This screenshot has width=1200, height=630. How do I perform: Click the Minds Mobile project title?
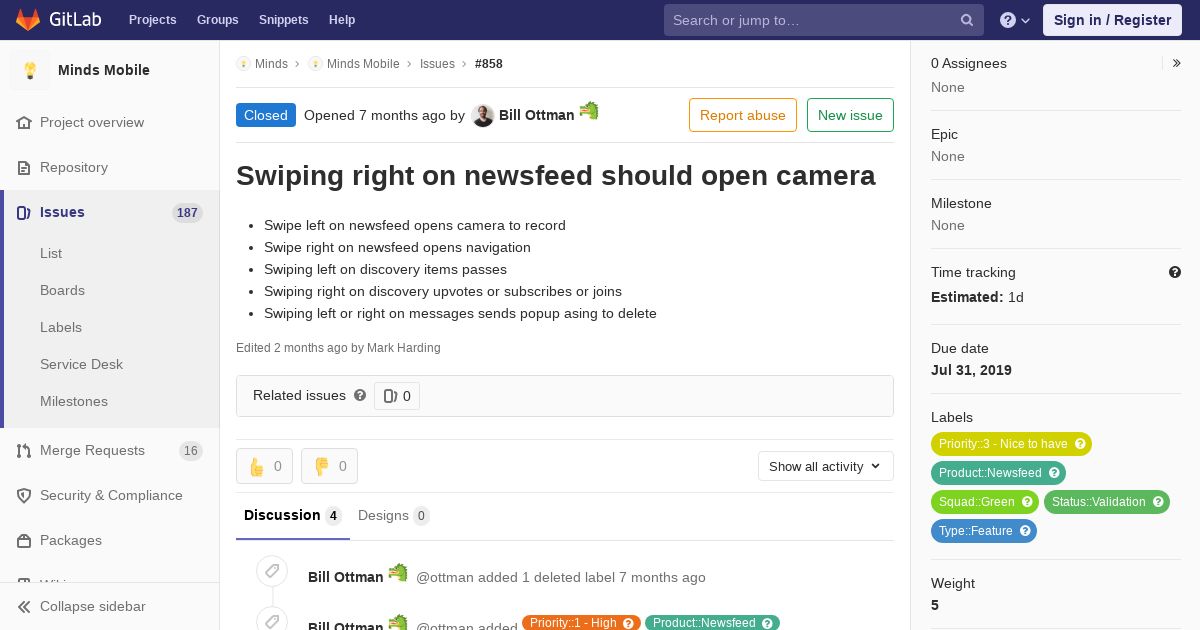coord(104,70)
